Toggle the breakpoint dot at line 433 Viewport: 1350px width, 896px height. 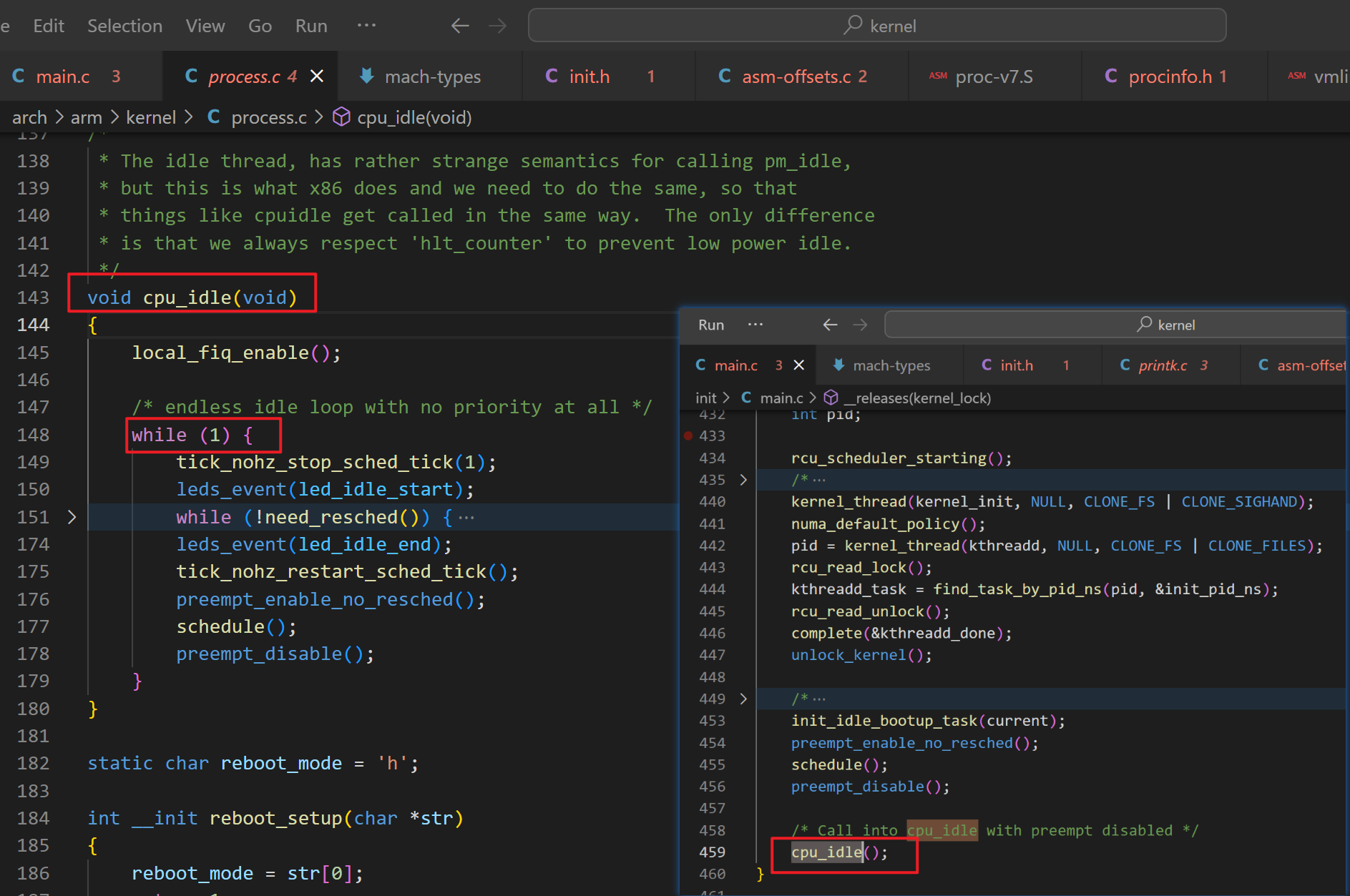[x=688, y=435]
